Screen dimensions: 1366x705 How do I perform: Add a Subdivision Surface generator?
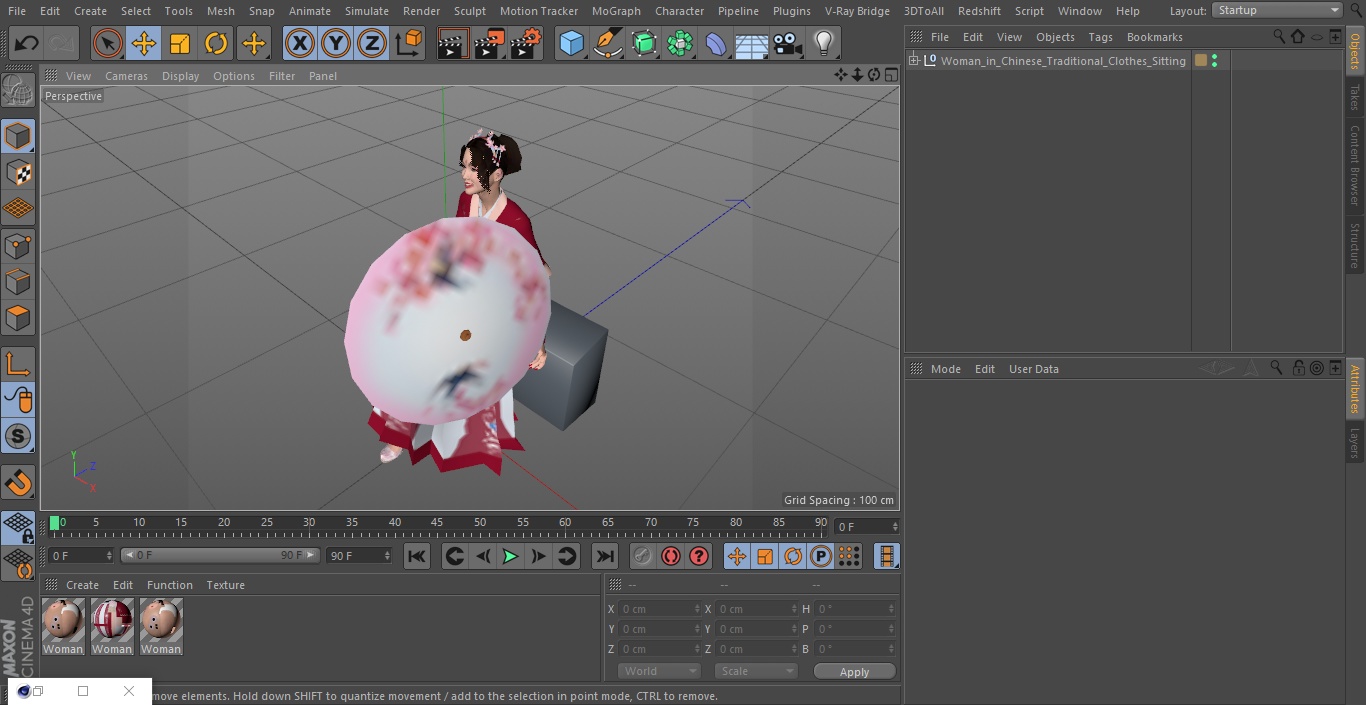click(x=644, y=43)
